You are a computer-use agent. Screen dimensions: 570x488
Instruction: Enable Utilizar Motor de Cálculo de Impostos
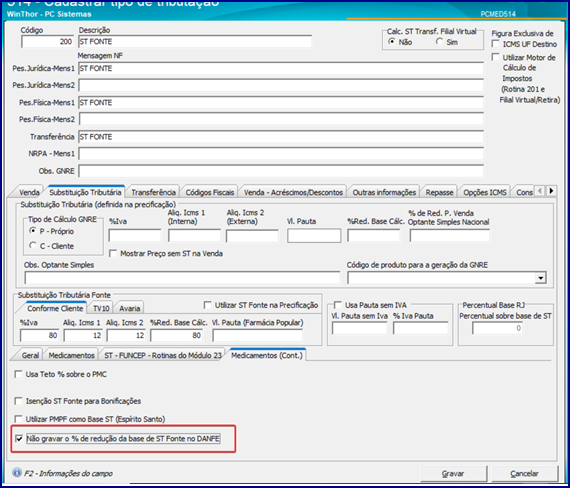(x=495, y=57)
